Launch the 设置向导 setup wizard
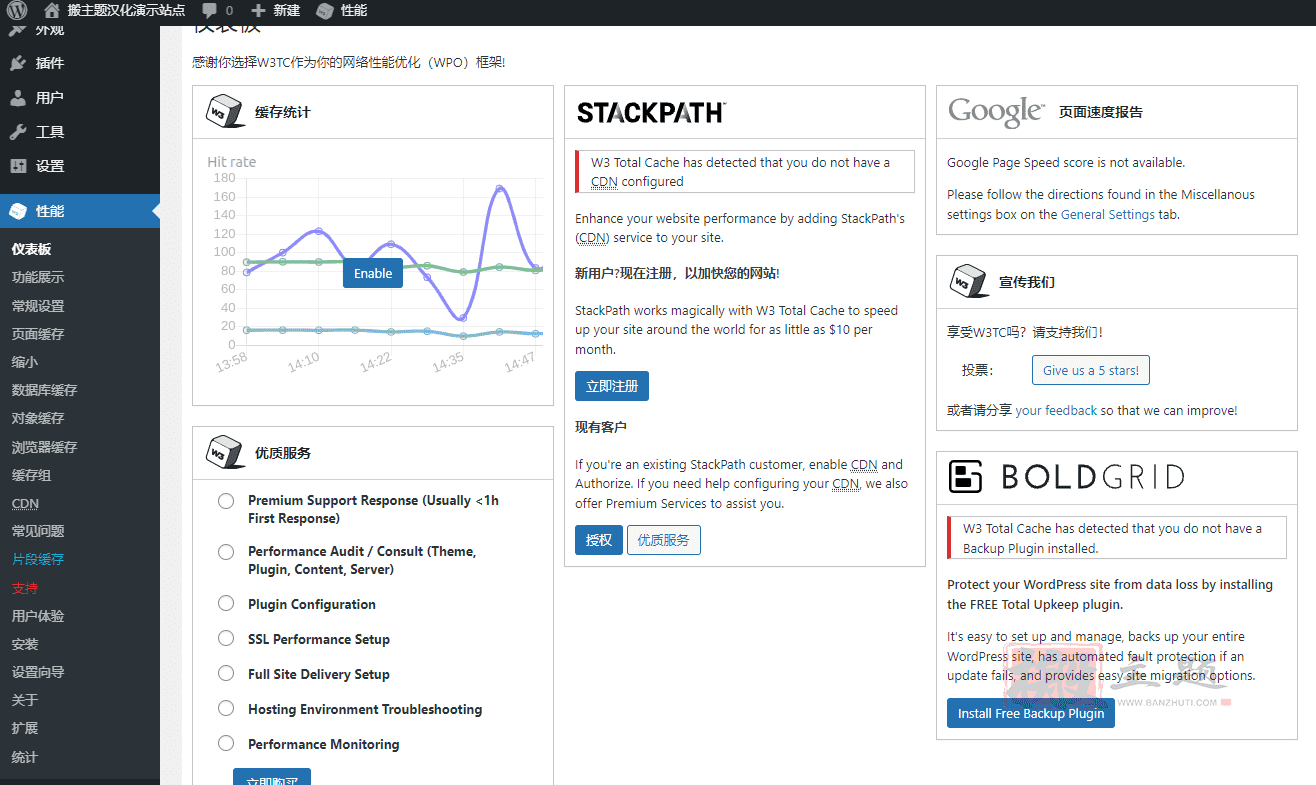 [38, 672]
